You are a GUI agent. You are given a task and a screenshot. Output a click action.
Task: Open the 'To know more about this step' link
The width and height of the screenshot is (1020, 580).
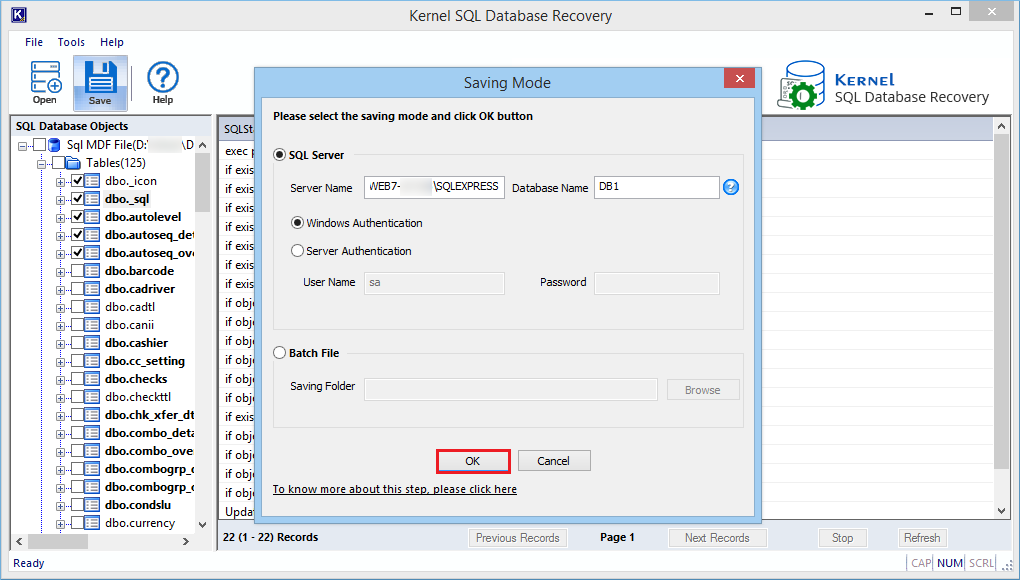tap(395, 489)
